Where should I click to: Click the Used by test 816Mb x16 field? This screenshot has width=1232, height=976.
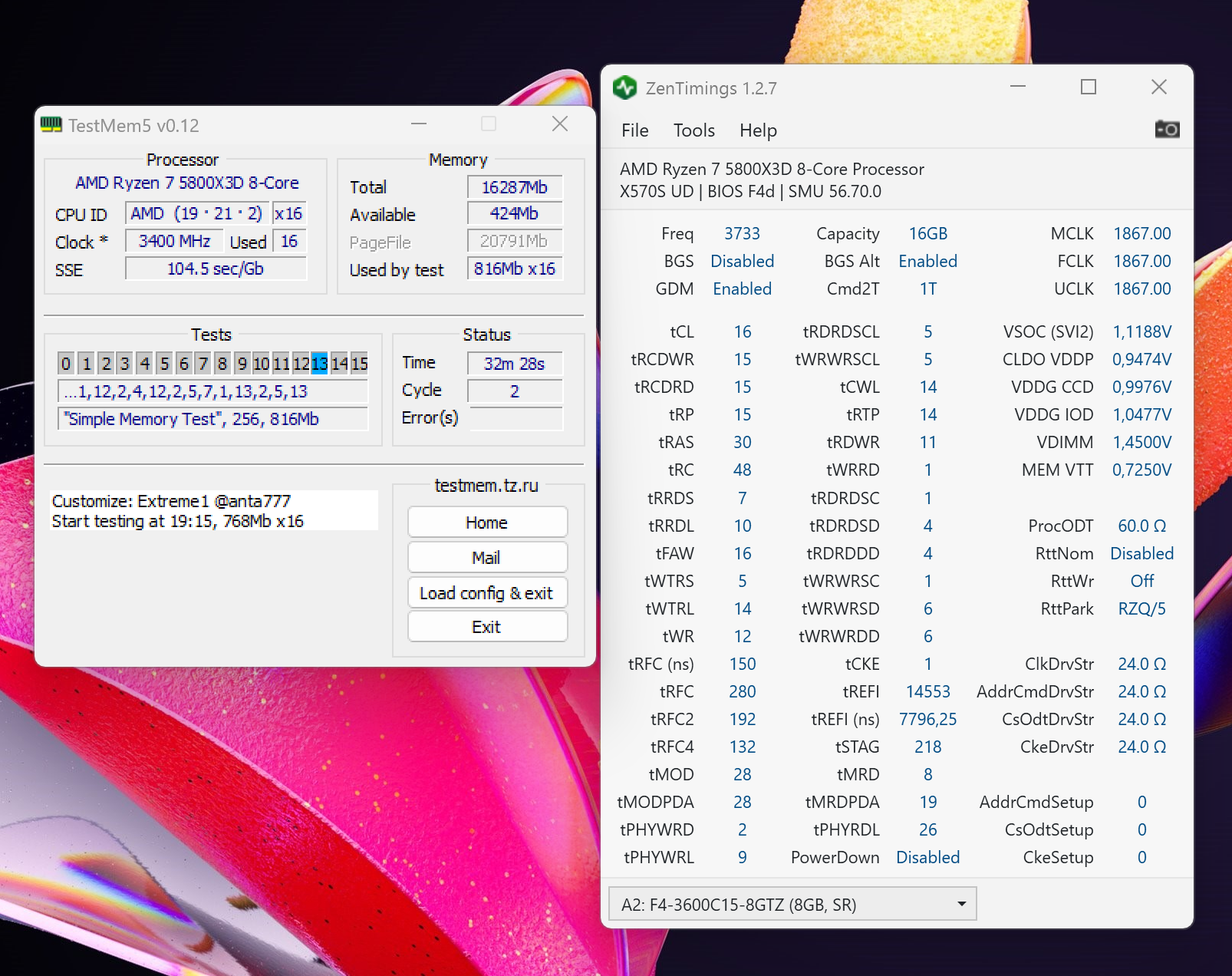click(x=515, y=269)
